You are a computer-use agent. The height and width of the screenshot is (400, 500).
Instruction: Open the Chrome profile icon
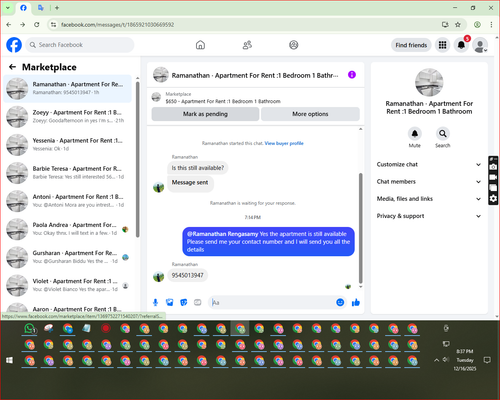click(477, 25)
